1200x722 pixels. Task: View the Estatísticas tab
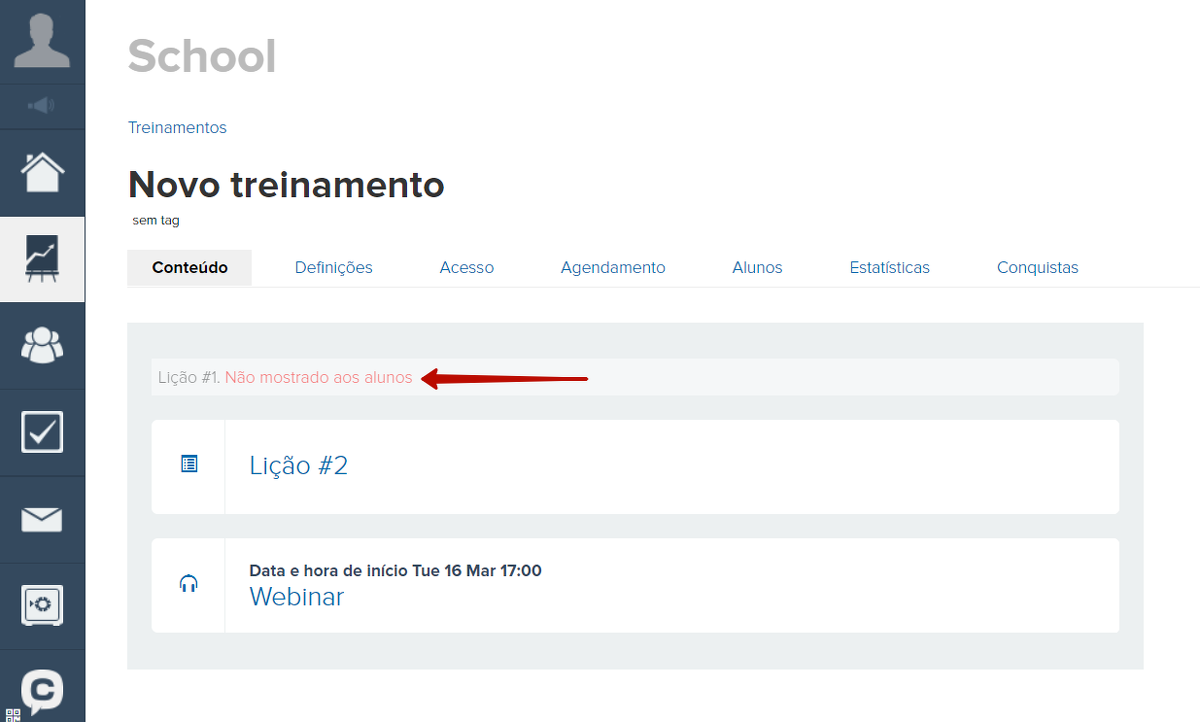click(889, 267)
